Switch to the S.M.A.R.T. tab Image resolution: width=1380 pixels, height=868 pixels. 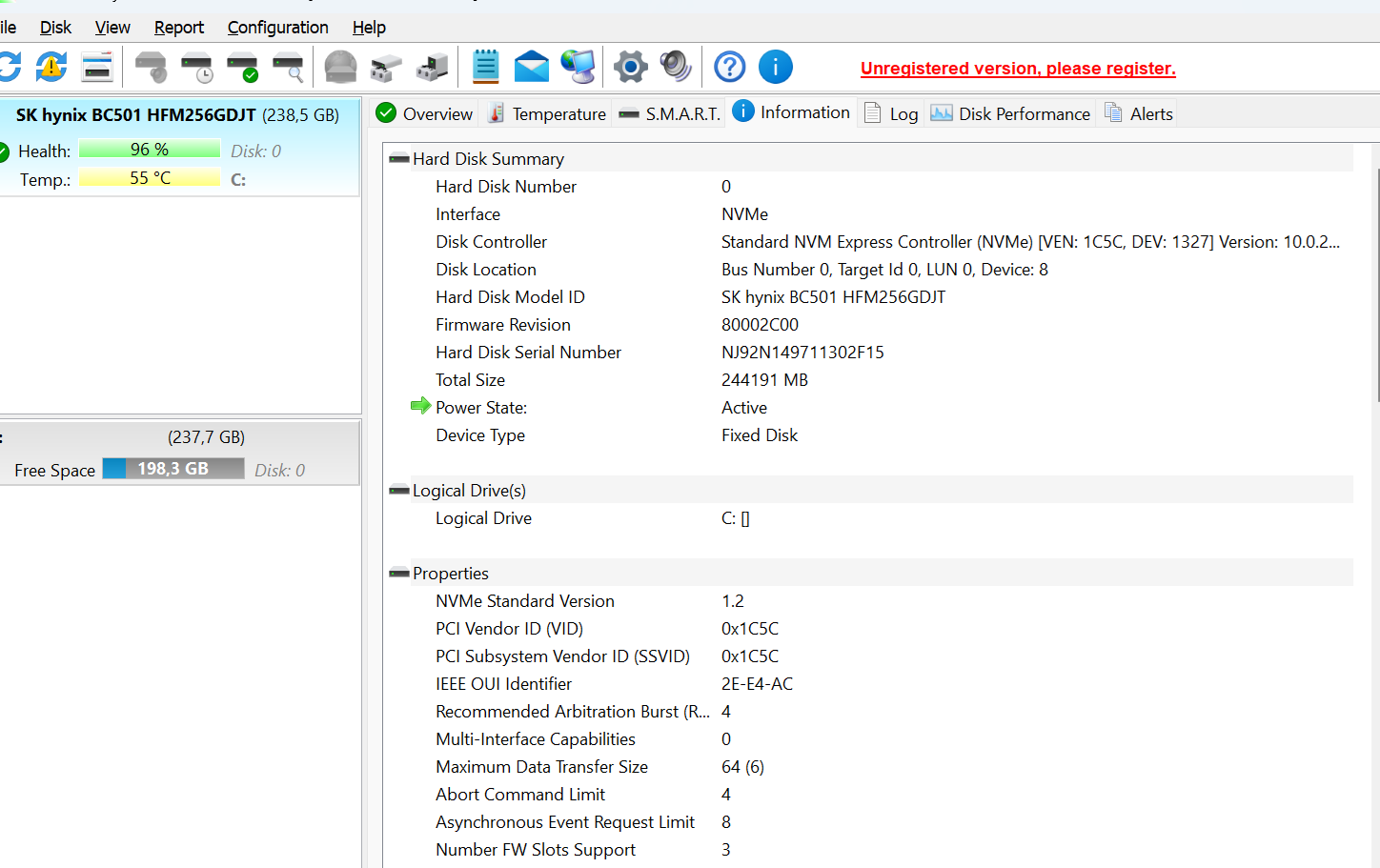point(670,114)
